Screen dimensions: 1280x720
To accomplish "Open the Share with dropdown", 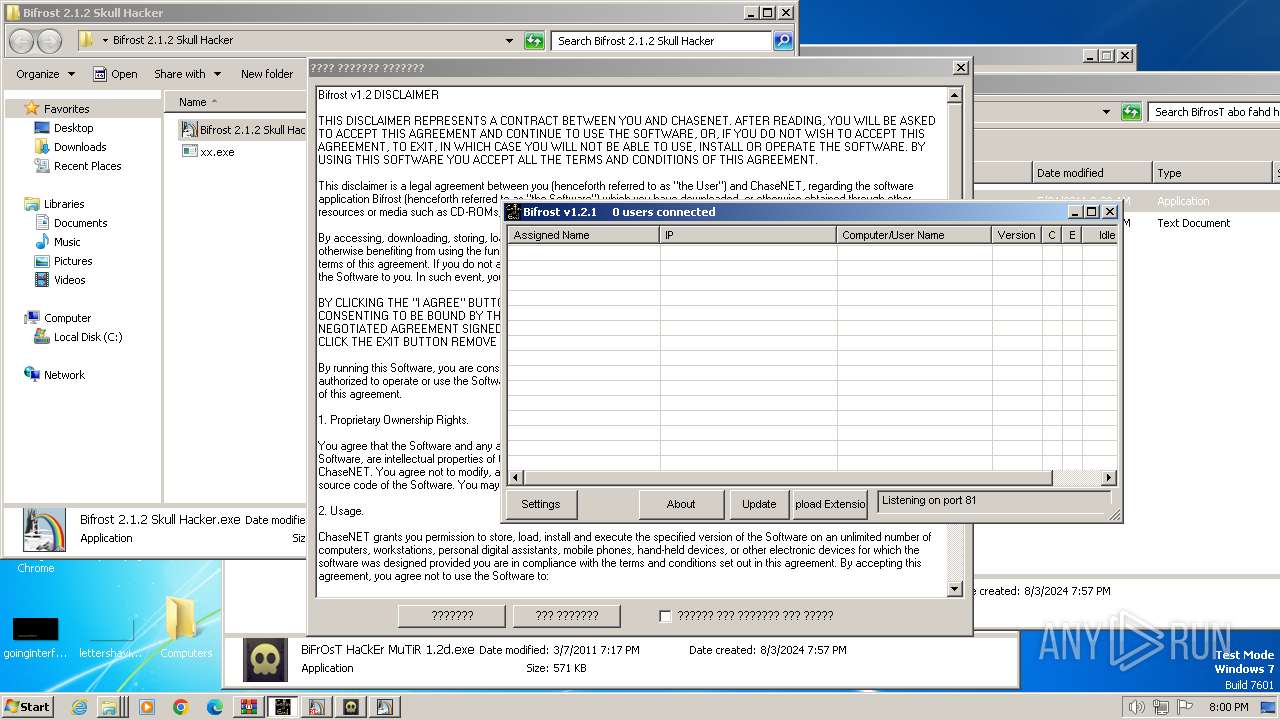I will tap(186, 74).
